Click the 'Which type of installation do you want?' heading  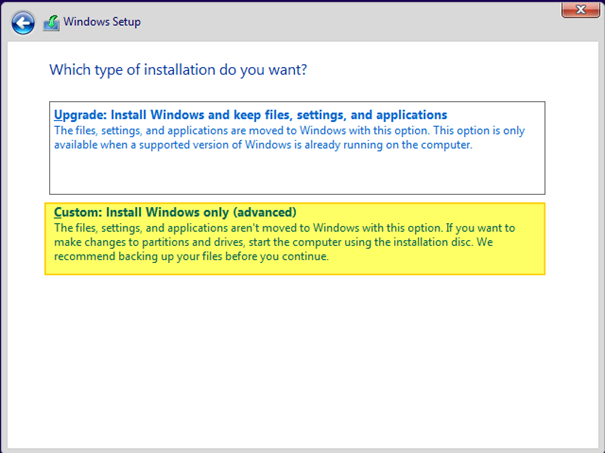[x=178, y=70]
